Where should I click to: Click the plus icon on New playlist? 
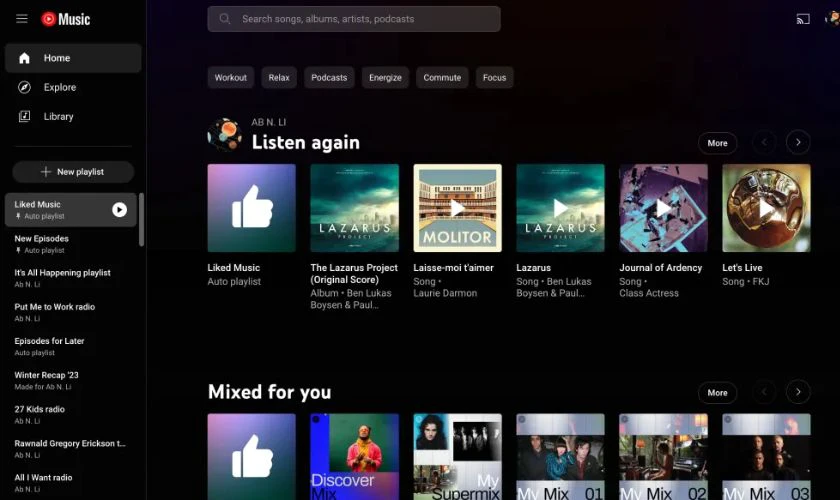click(x=46, y=171)
